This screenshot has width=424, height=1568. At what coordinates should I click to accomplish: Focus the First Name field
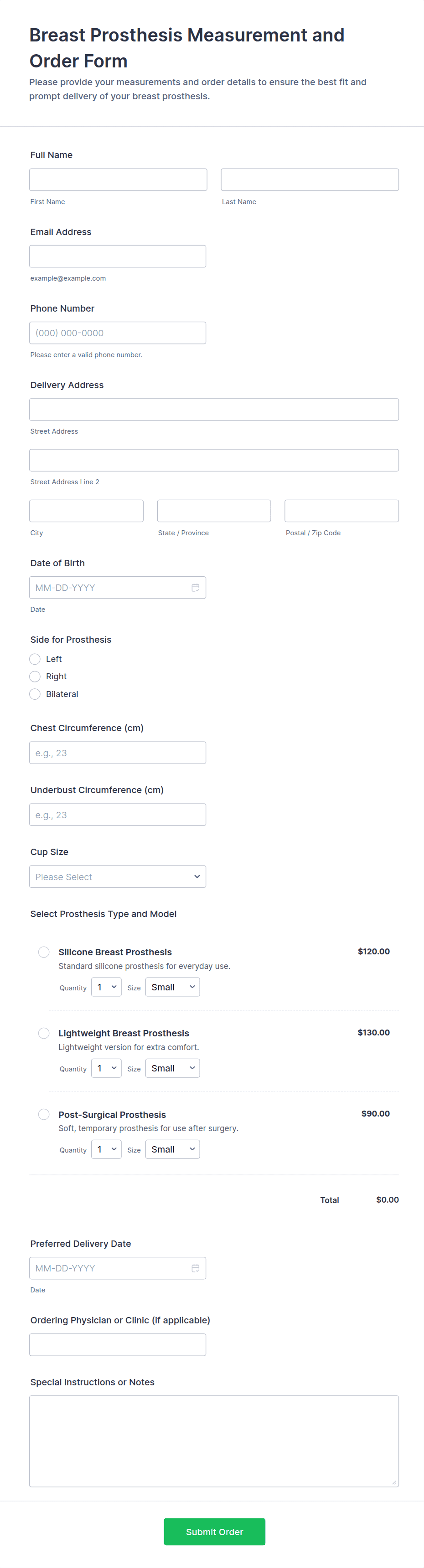click(x=118, y=179)
